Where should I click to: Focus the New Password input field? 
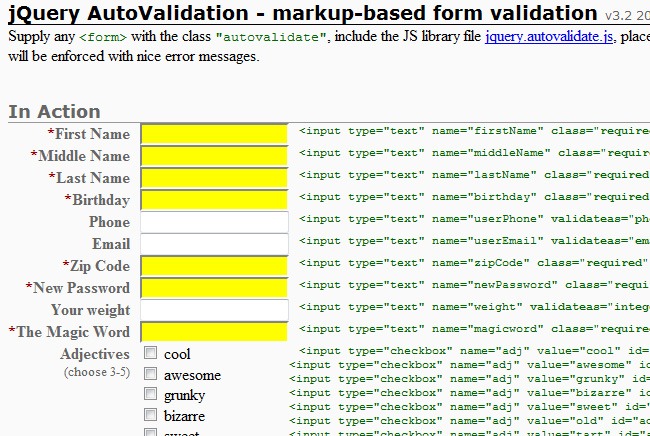click(x=214, y=288)
